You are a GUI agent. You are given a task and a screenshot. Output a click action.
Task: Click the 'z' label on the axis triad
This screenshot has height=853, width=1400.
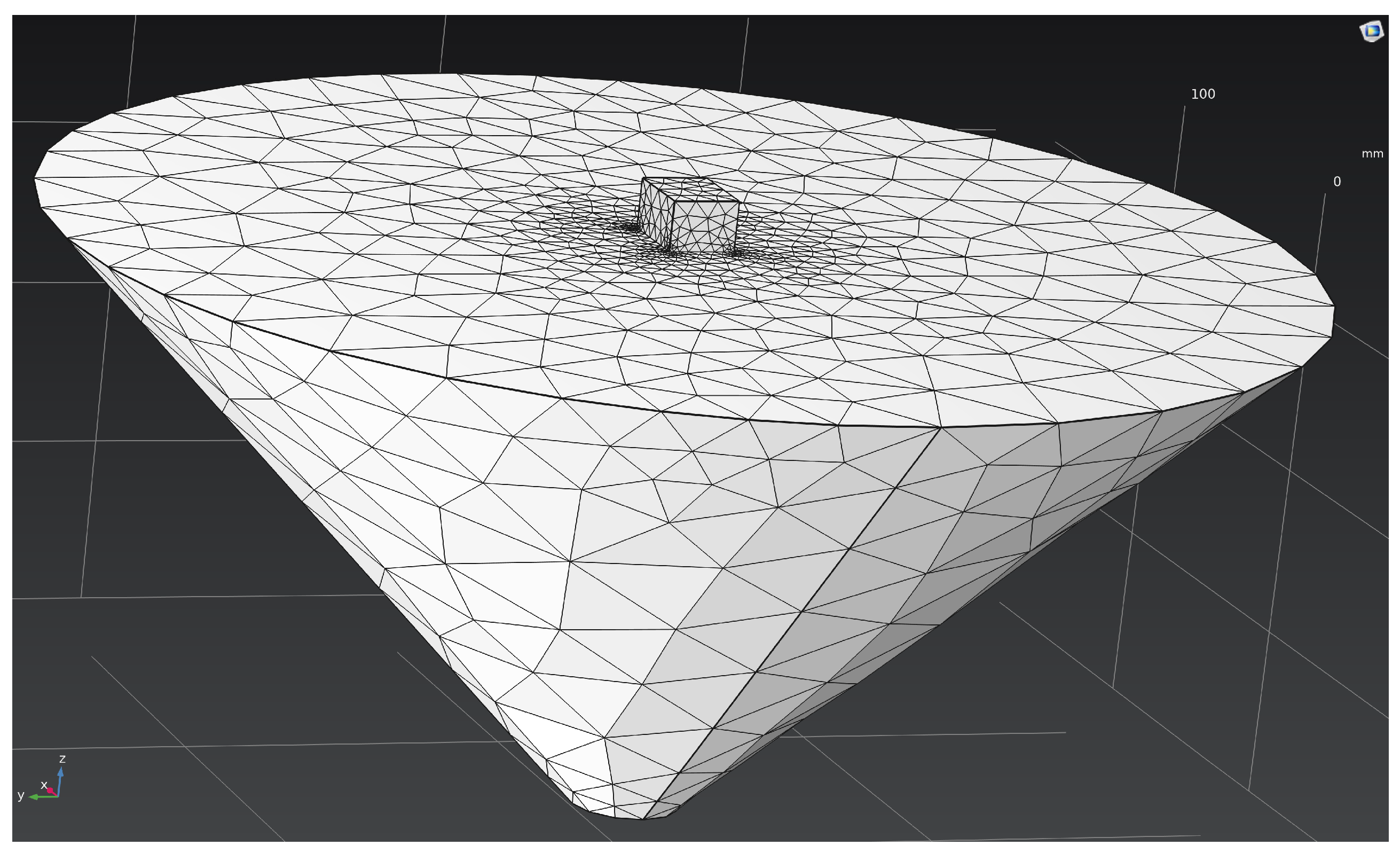click(62, 758)
